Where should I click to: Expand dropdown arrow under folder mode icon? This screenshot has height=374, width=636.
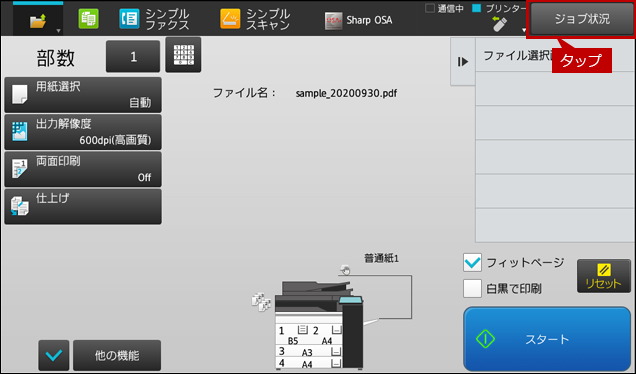(58, 31)
